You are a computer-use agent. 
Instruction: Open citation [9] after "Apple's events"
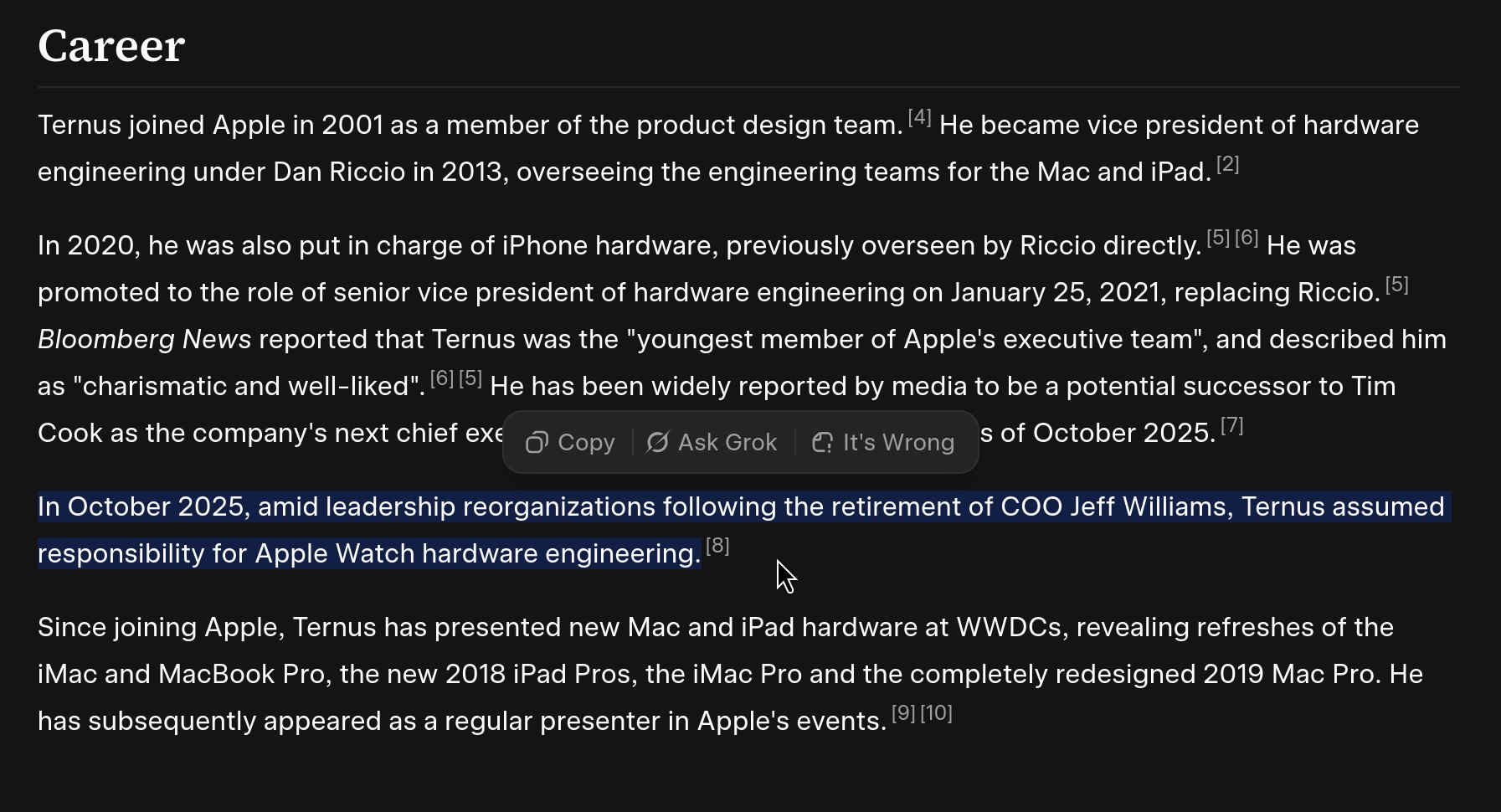point(903,714)
